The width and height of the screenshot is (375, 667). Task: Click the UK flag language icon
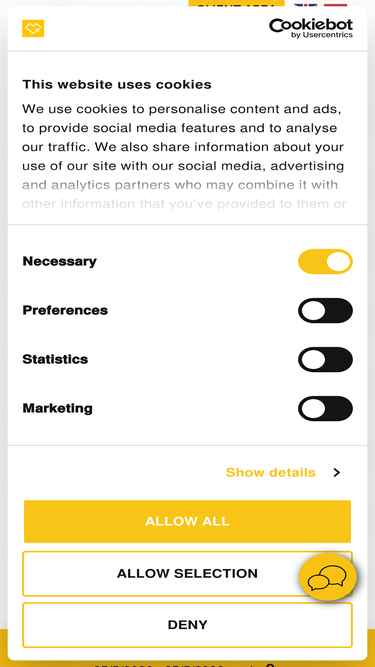click(305, 4)
